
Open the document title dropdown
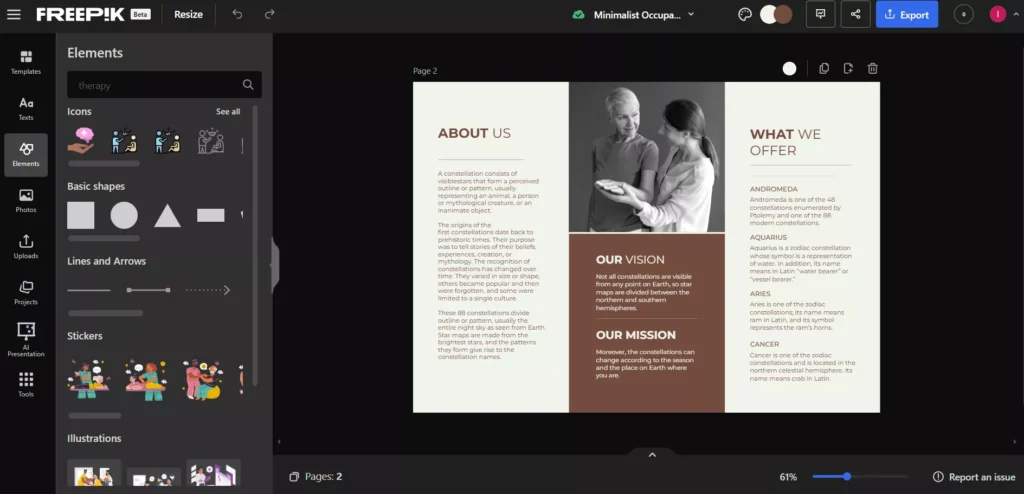tap(643, 14)
